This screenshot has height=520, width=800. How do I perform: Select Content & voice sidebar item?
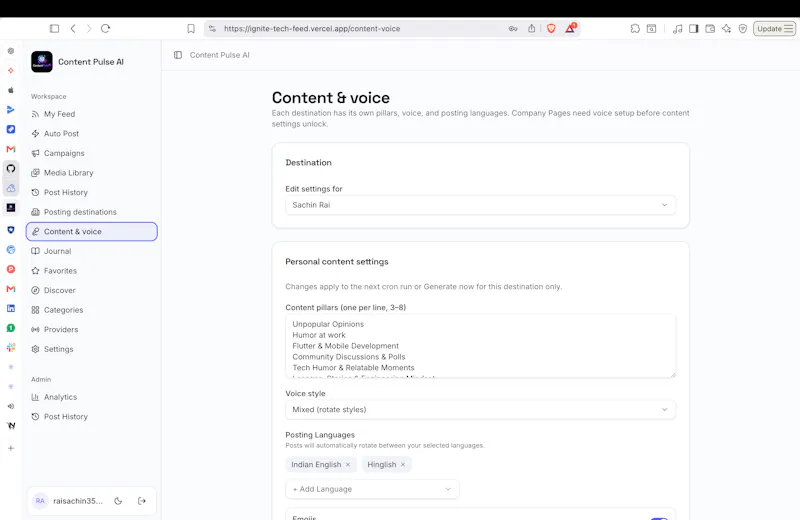[92, 232]
